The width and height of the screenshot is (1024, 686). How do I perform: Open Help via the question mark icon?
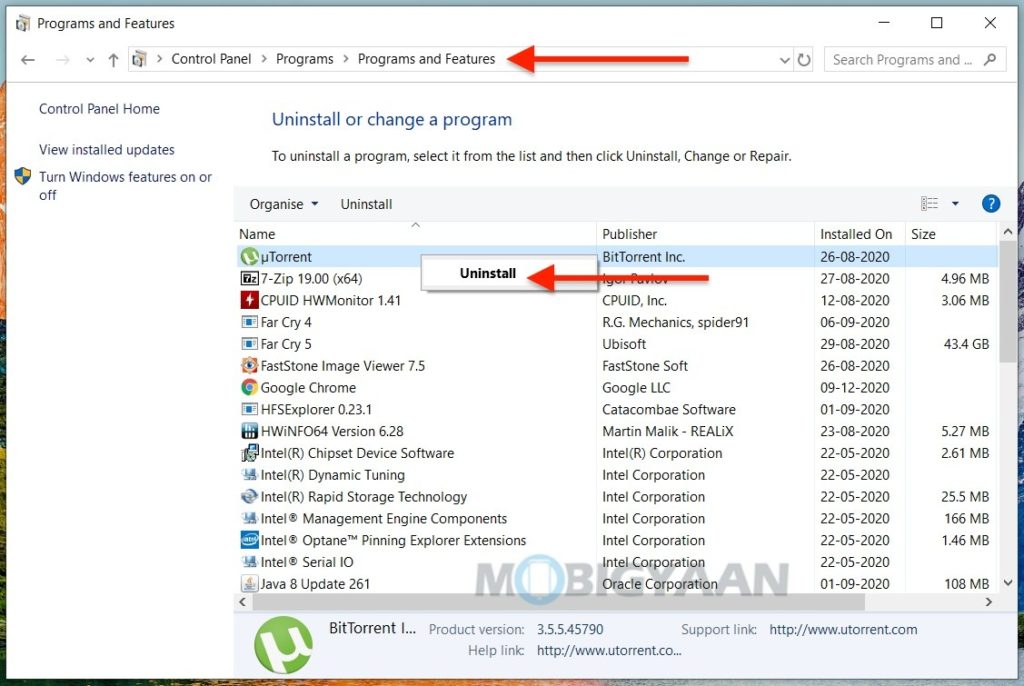990,203
